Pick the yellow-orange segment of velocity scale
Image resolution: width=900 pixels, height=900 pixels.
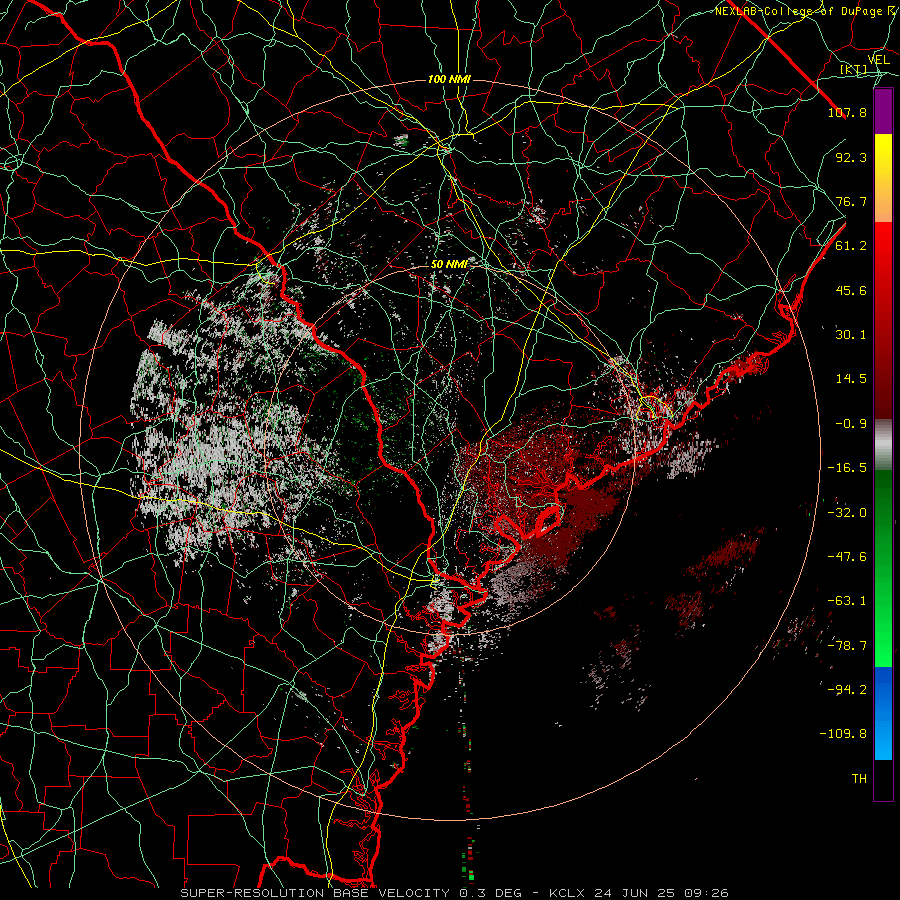tap(883, 178)
